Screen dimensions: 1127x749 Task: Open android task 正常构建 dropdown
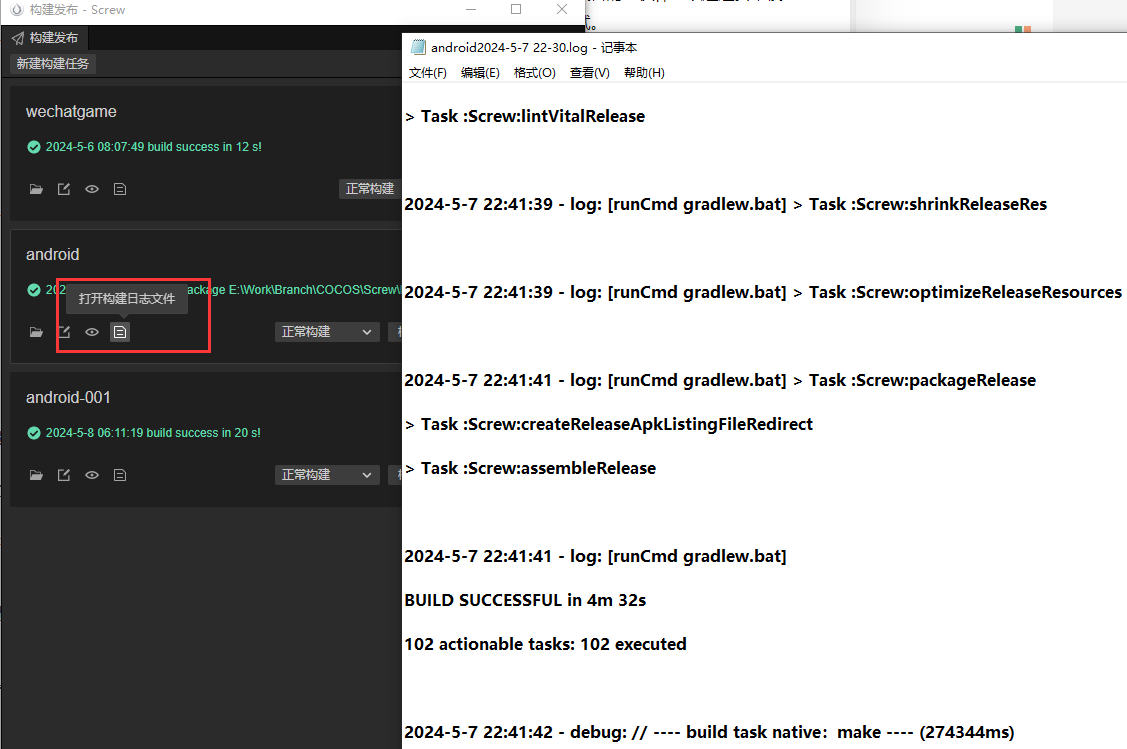(327, 331)
